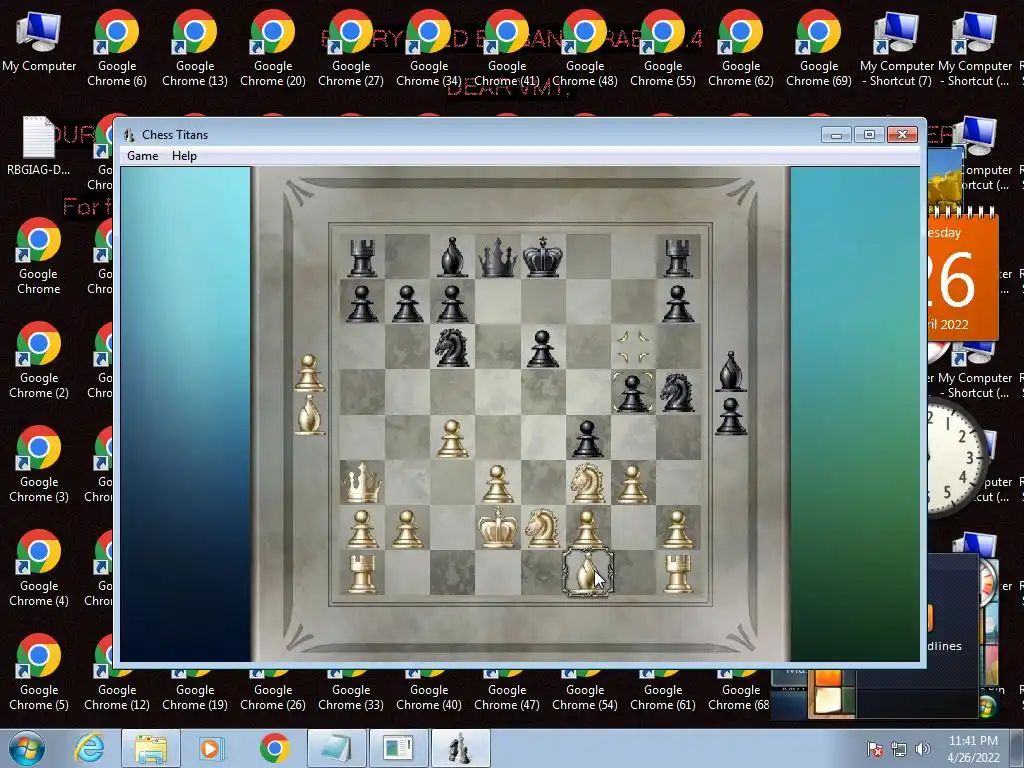Click the black pawn on c7

point(453,302)
